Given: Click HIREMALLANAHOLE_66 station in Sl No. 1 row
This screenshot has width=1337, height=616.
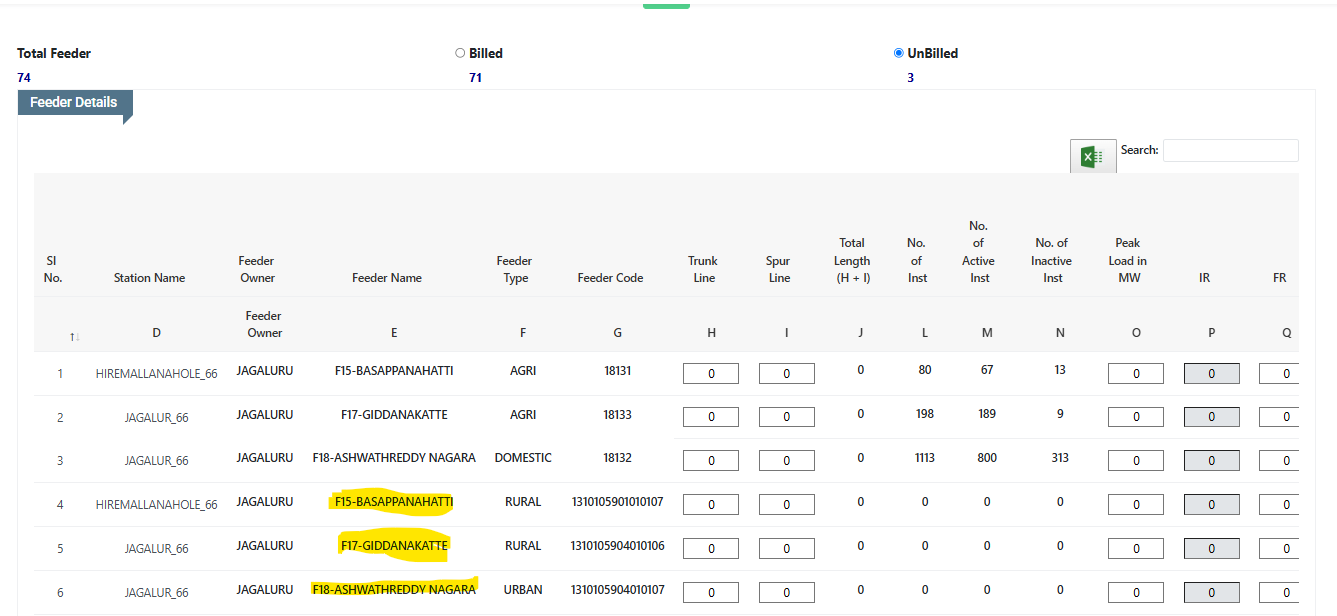Looking at the screenshot, I should click(x=156, y=374).
